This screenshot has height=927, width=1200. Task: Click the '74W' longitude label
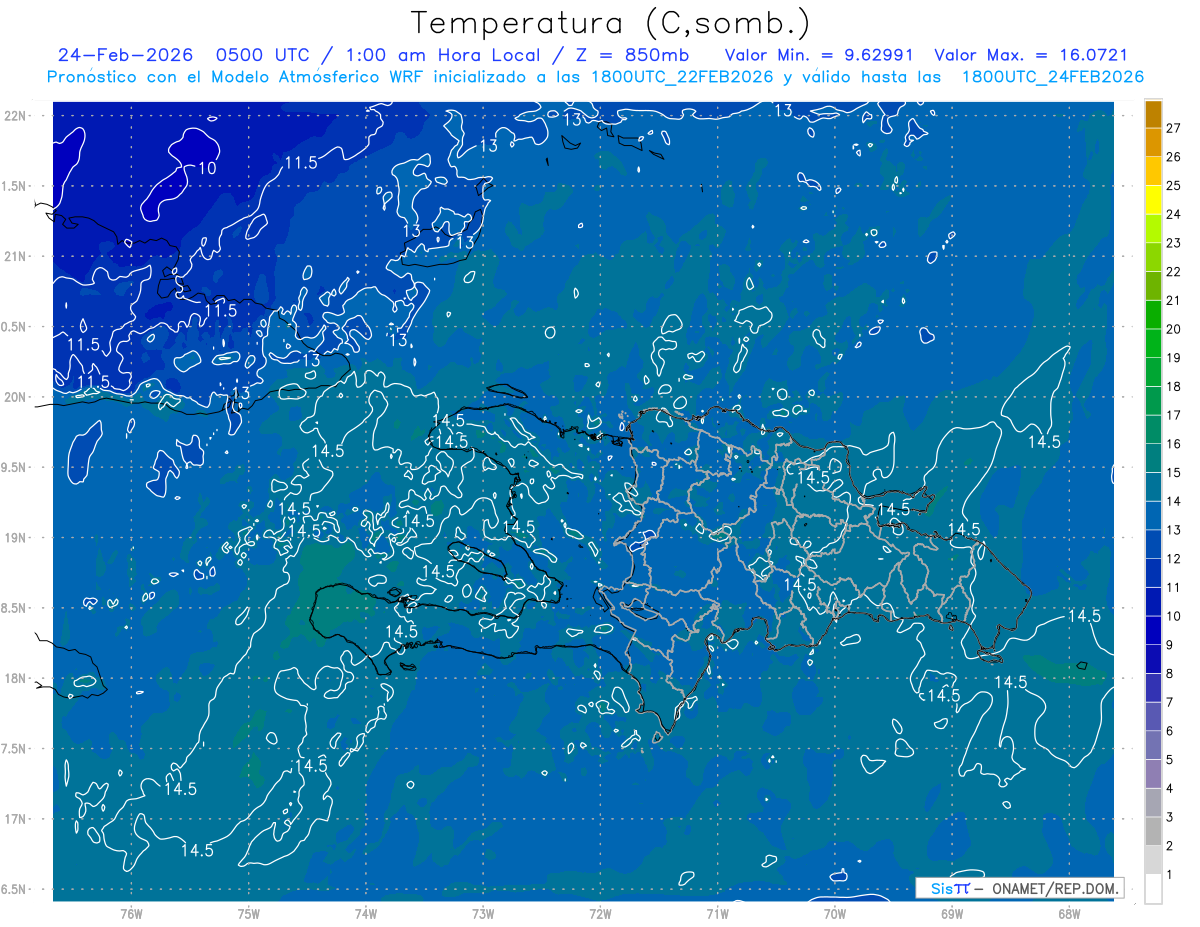[366, 914]
